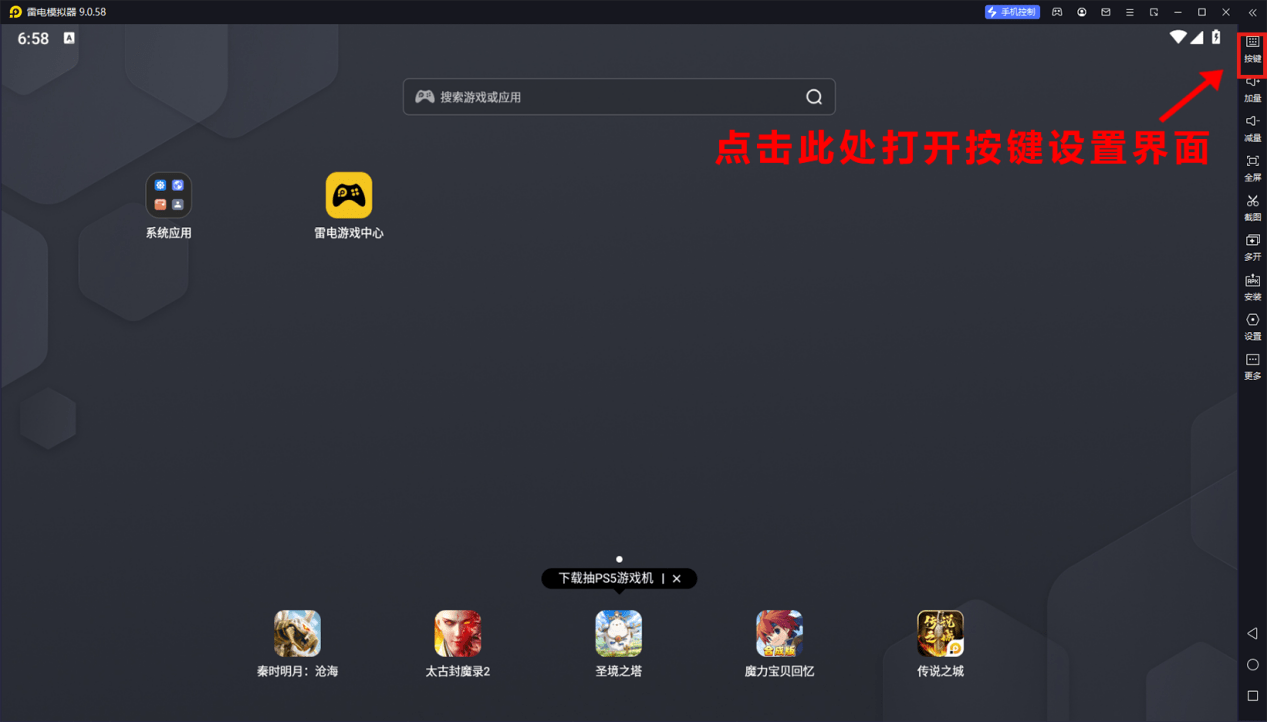Screen dimensions: 1267x722
Task: Open the user account icon in title bar
Action: pos(1081,12)
